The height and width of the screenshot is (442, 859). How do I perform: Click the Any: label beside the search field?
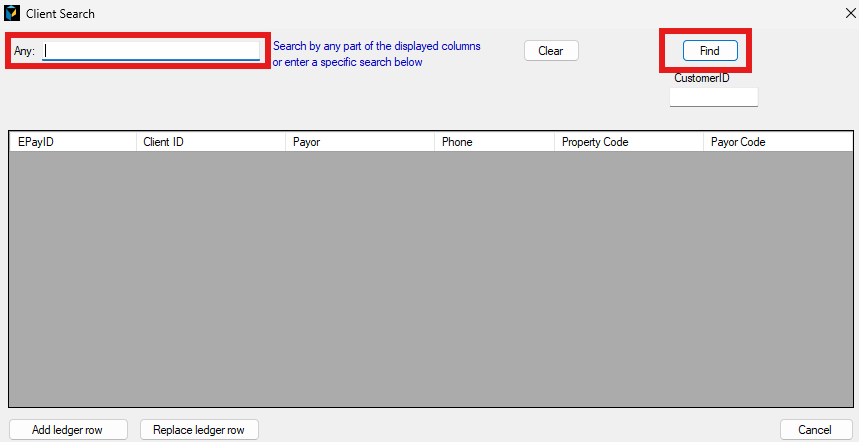click(24, 51)
